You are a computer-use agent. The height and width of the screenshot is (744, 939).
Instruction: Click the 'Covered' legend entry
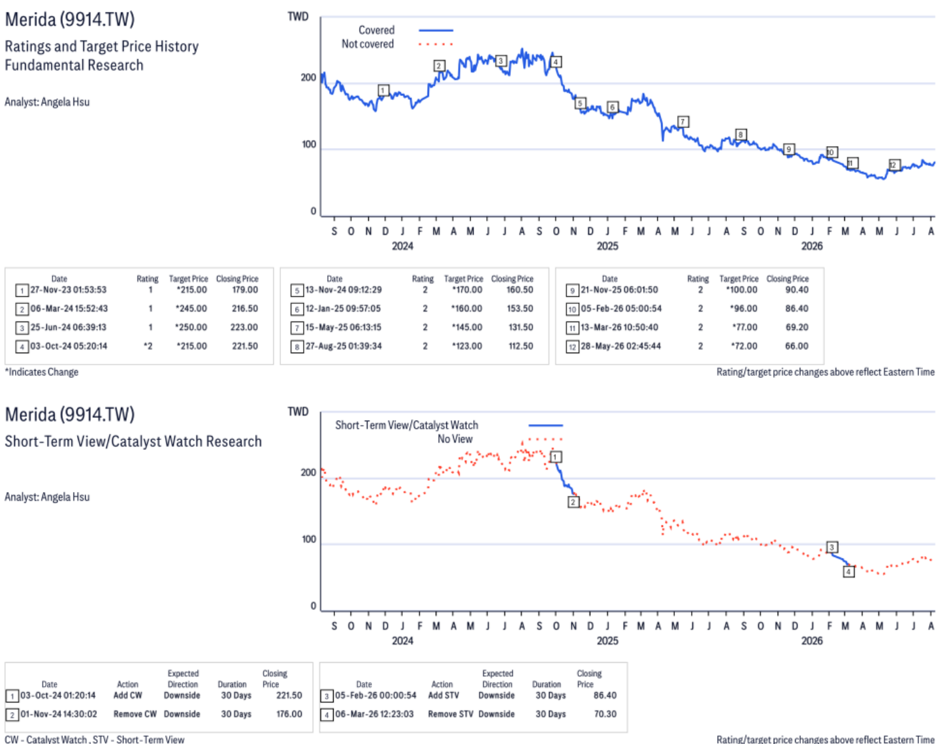coord(405,30)
